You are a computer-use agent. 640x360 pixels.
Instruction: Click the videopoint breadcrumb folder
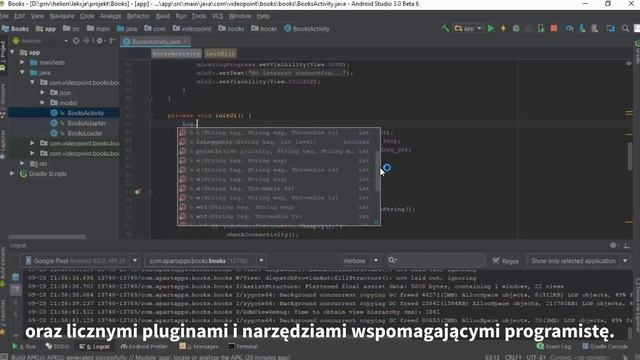pyautogui.click(x=192, y=29)
